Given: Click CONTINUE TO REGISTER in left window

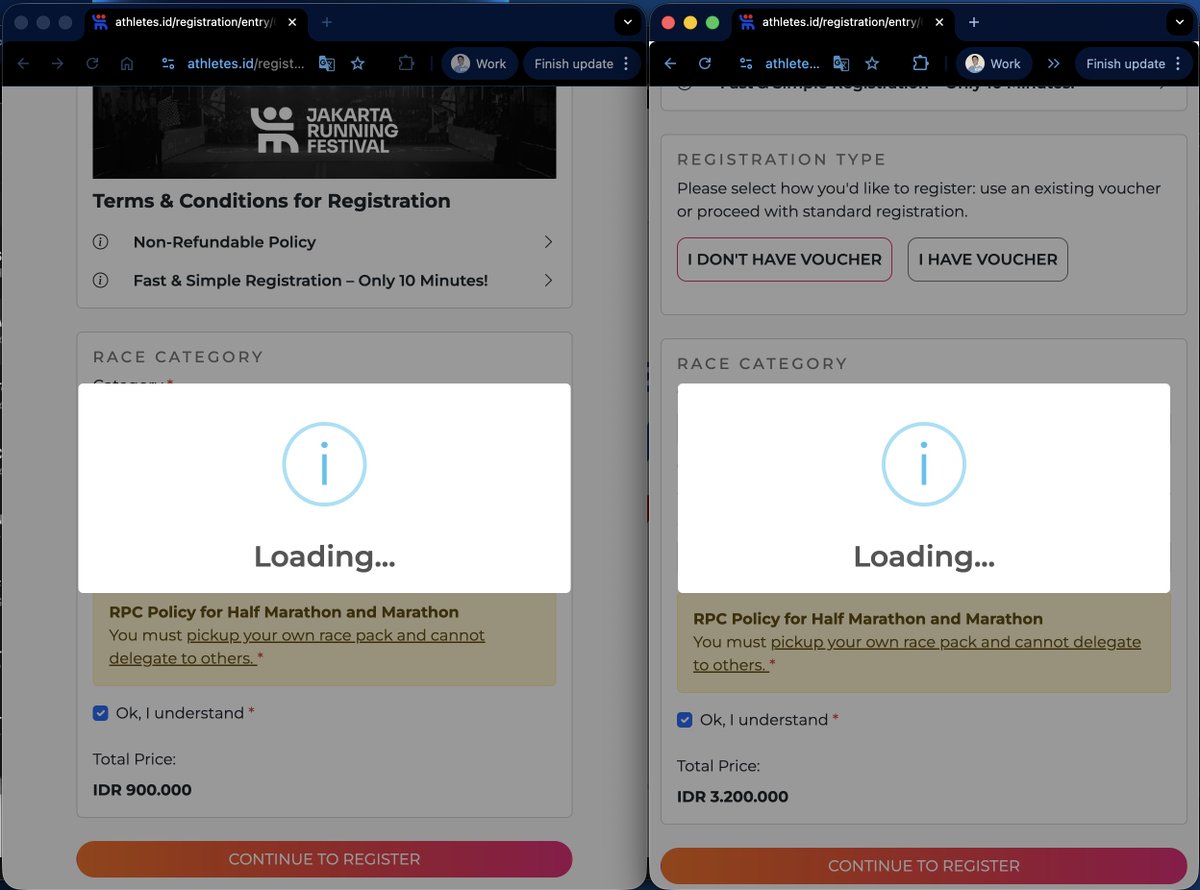Looking at the screenshot, I should [x=324, y=859].
